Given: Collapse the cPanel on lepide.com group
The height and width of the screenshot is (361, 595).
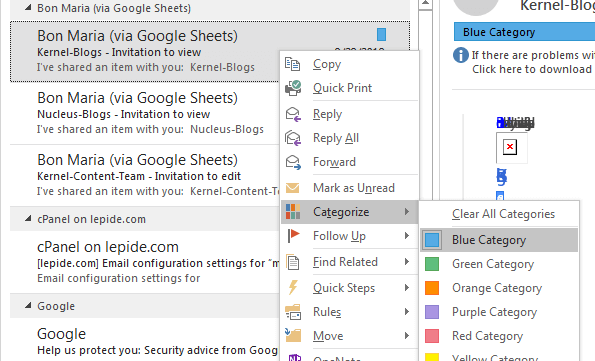Looking at the screenshot, I should click(x=28, y=218).
